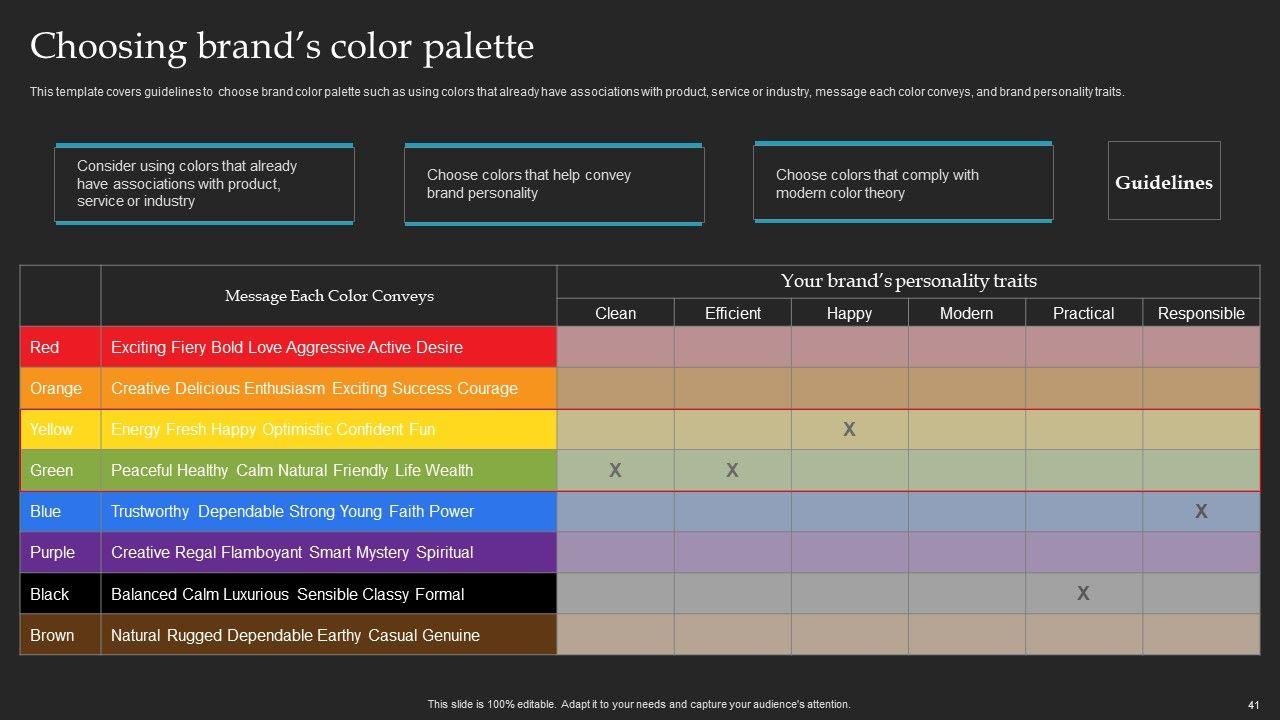
Task: Select the X in the Blue row under Responsible
Action: [x=1201, y=511]
